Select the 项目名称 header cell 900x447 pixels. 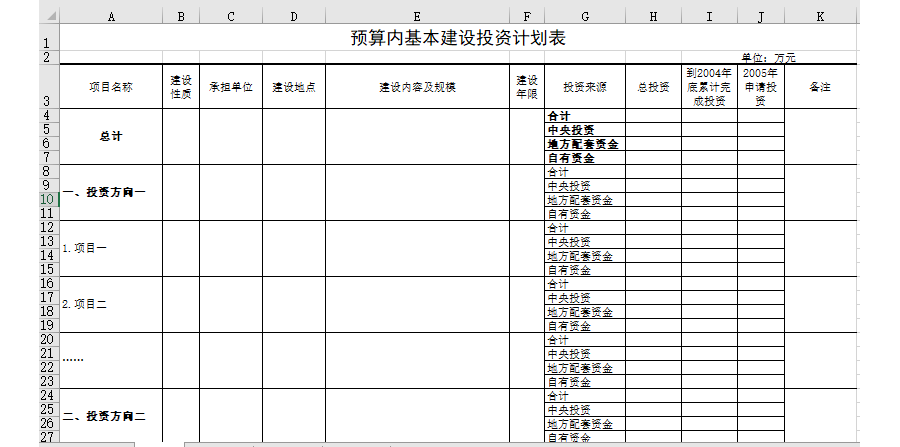coord(111,87)
